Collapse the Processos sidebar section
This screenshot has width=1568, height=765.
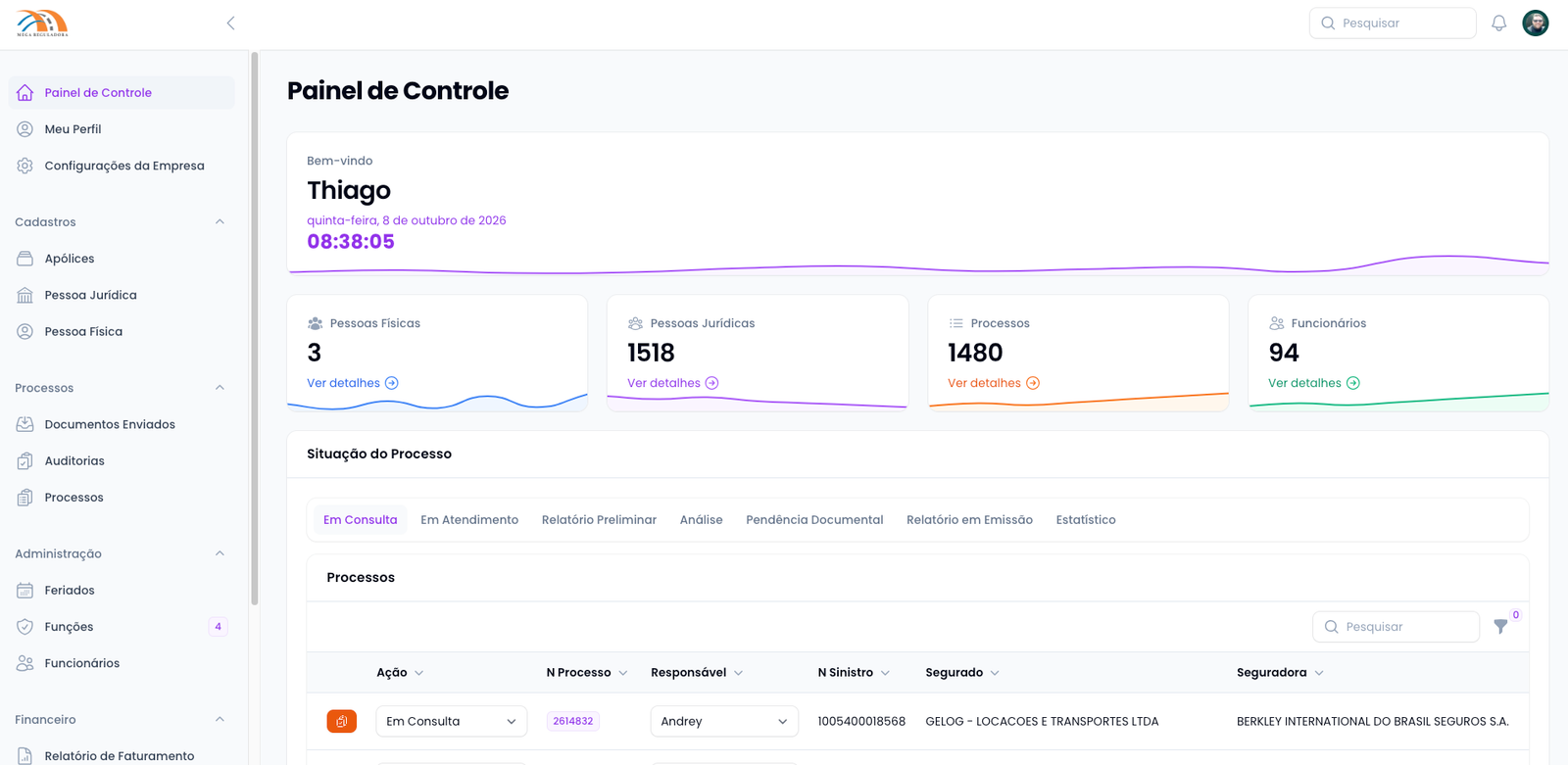tap(220, 388)
